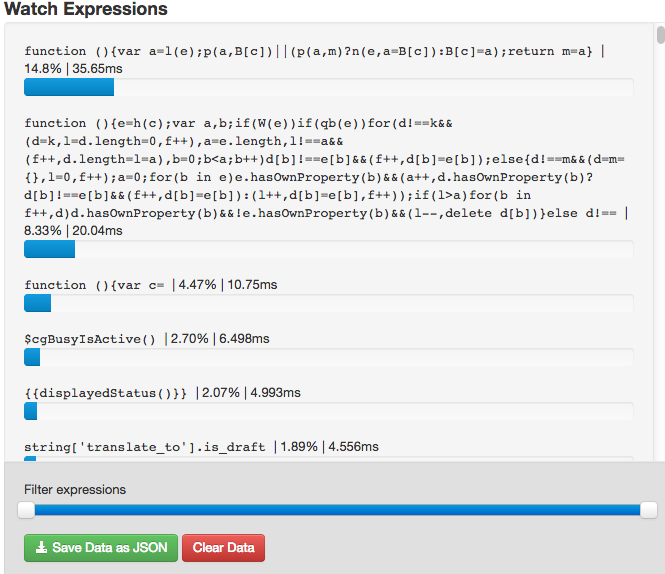Click the 4.47% progress bar
The height and width of the screenshot is (574, 665).
[329, 303]
